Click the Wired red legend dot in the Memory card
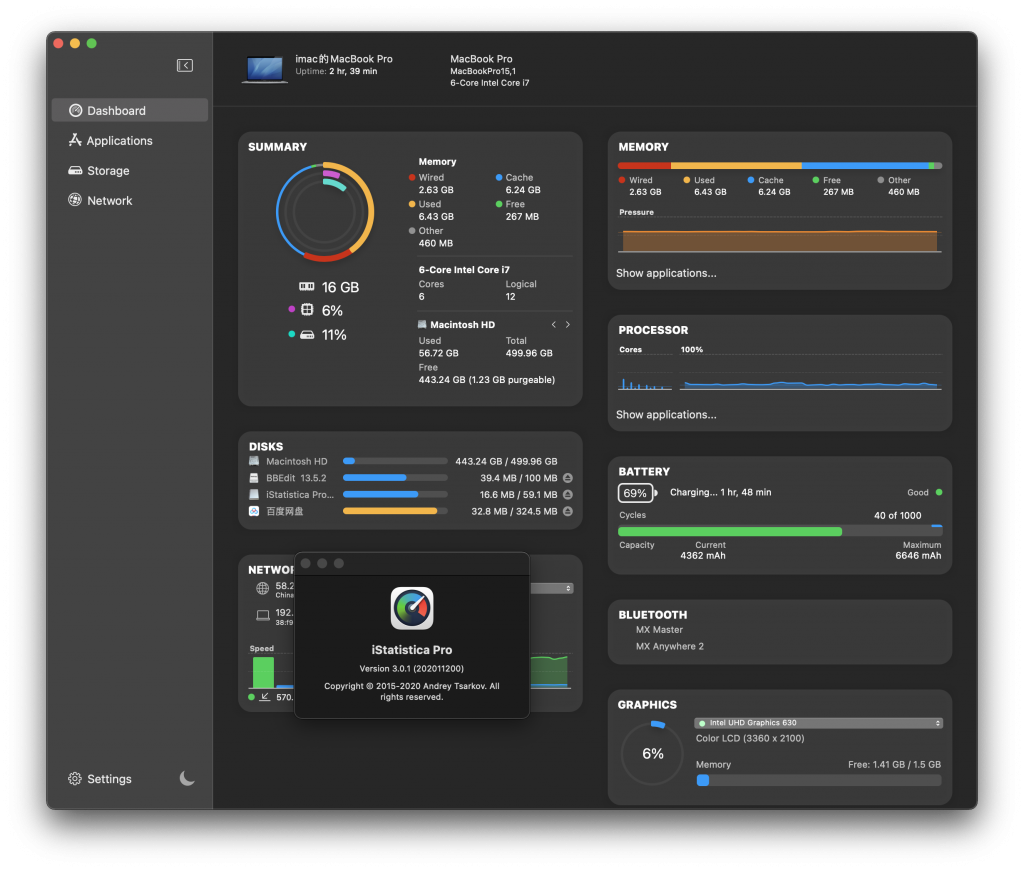Screen dimensions: 1024x871 tap(622, 180)
